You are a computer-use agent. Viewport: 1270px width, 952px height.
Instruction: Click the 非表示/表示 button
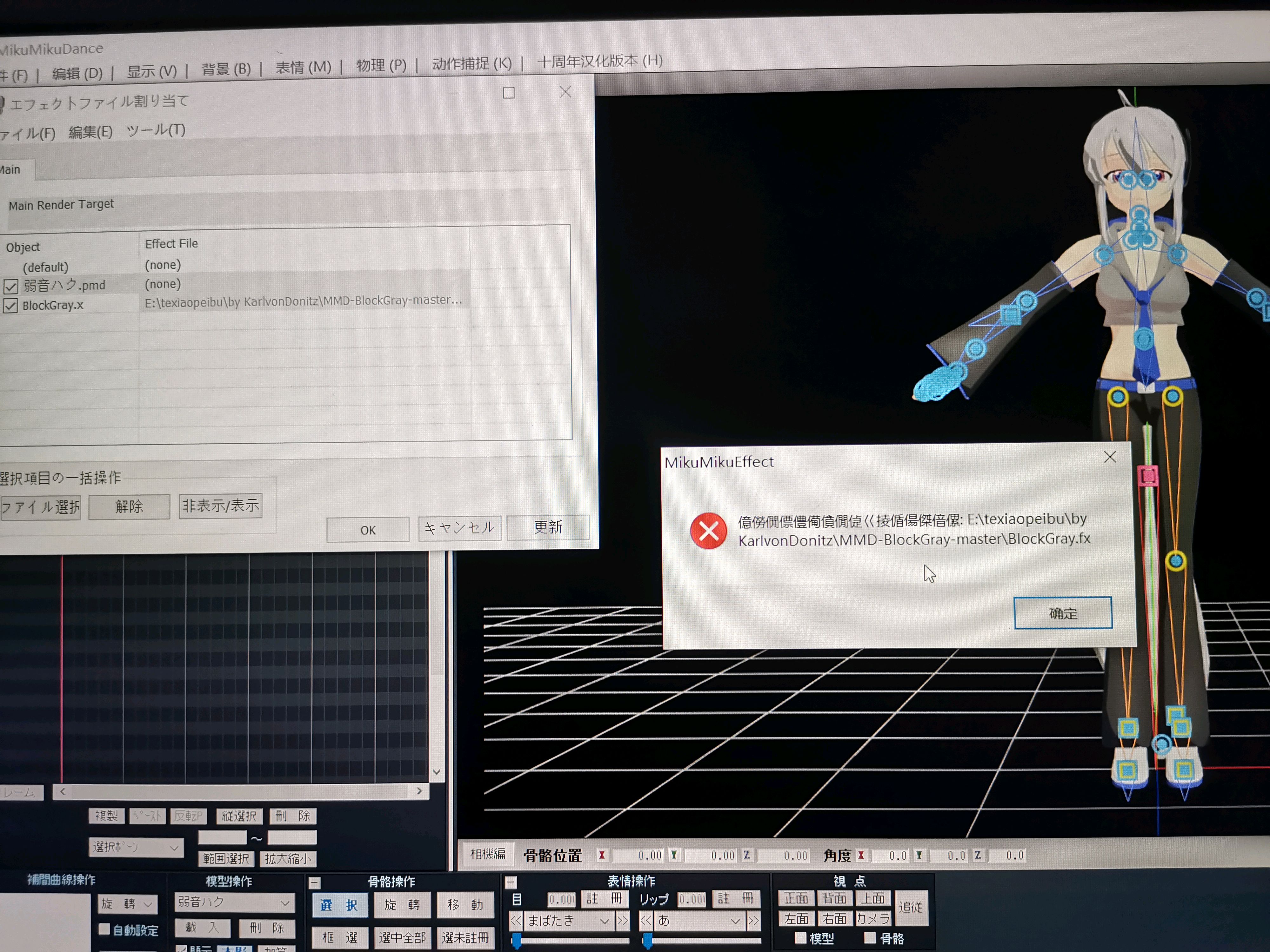pos(220,506)
